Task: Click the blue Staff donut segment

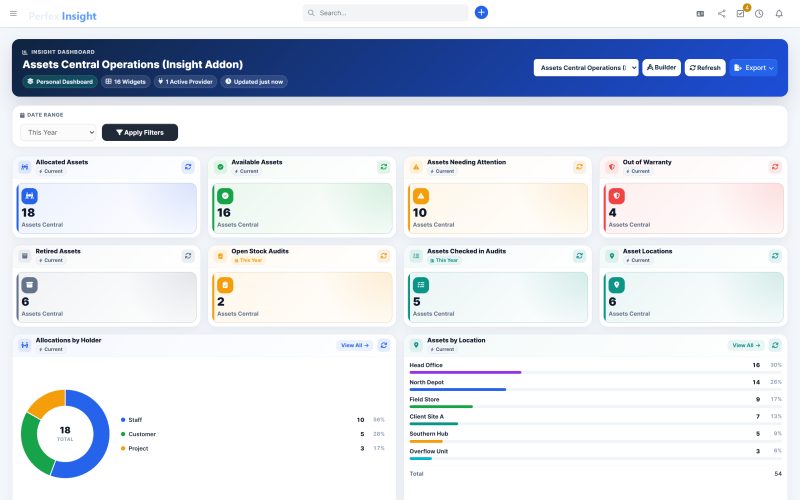Action: [100, 439]
